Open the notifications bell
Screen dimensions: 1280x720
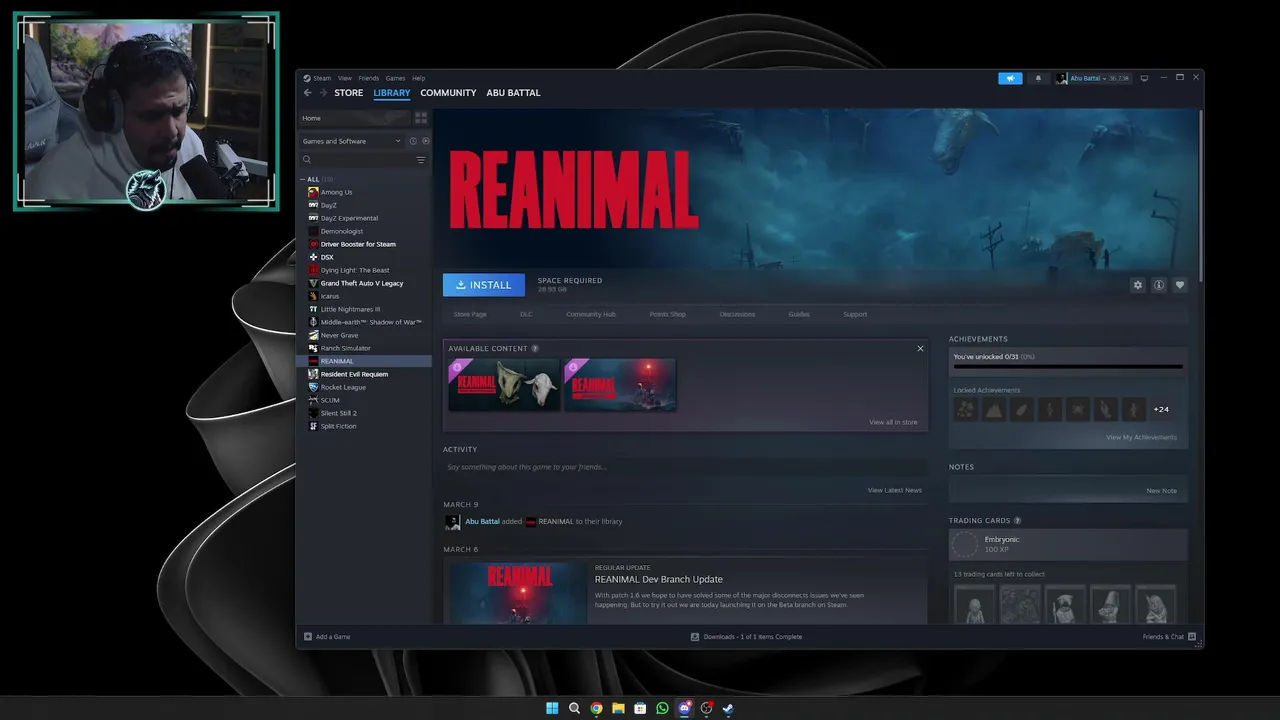click(x=1037, y=78)
